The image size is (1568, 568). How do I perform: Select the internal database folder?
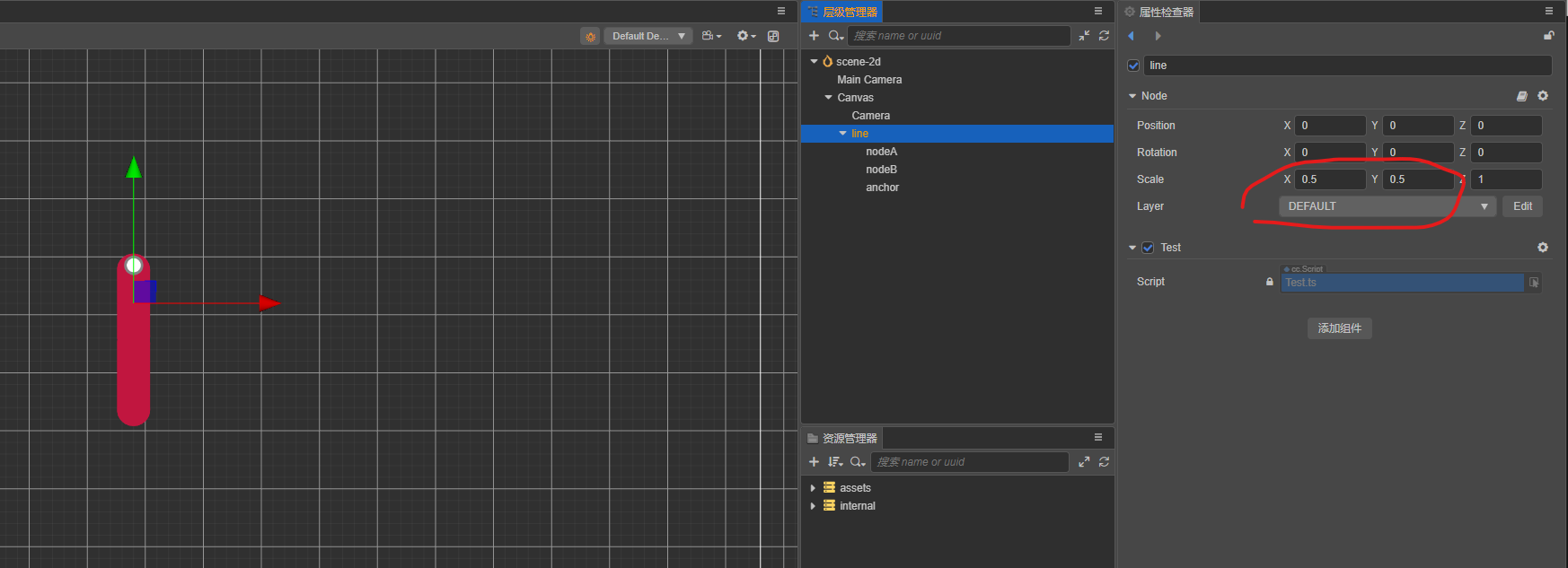tap(857, 506)
